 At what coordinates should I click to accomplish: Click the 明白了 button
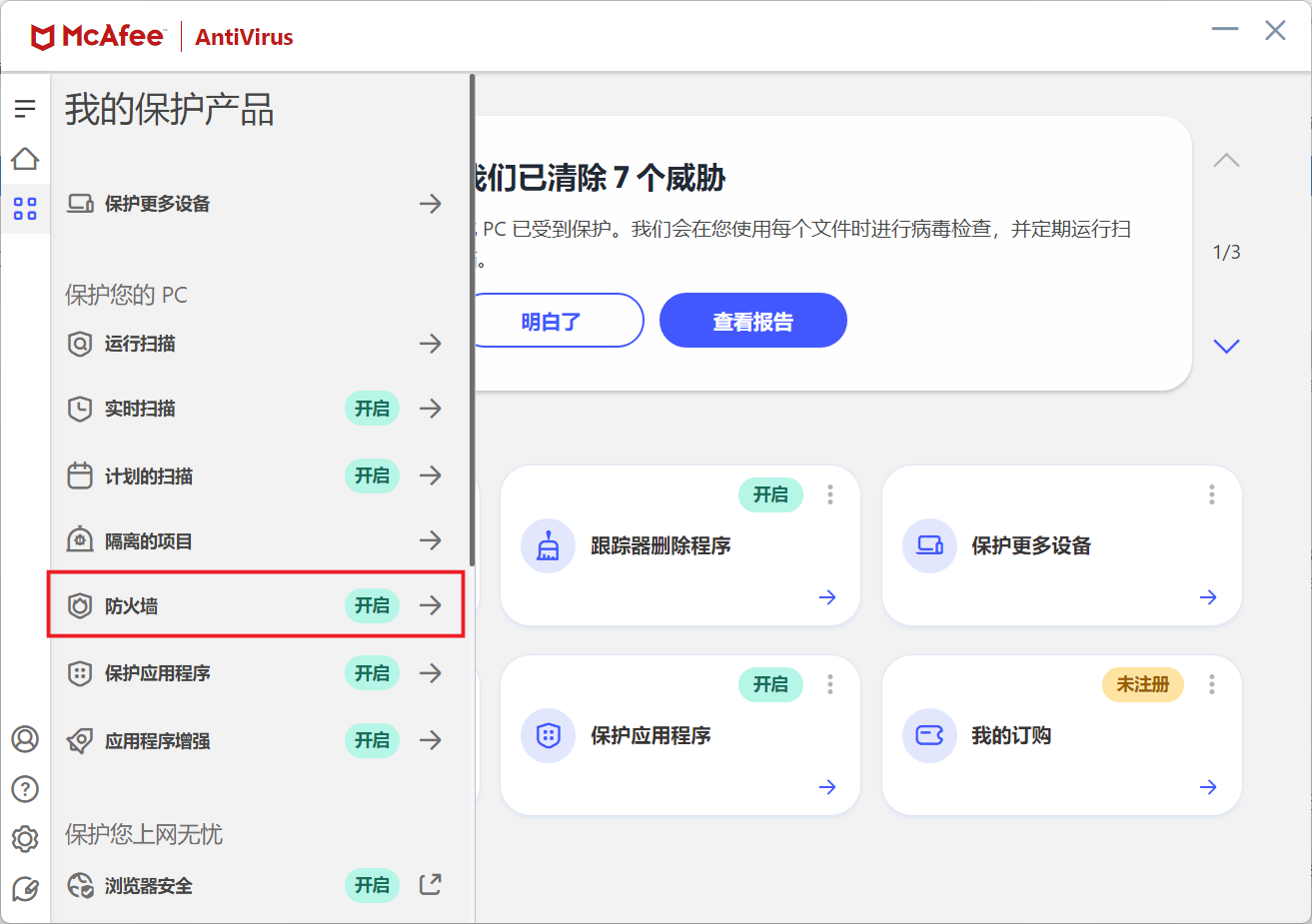pos(557,321)
